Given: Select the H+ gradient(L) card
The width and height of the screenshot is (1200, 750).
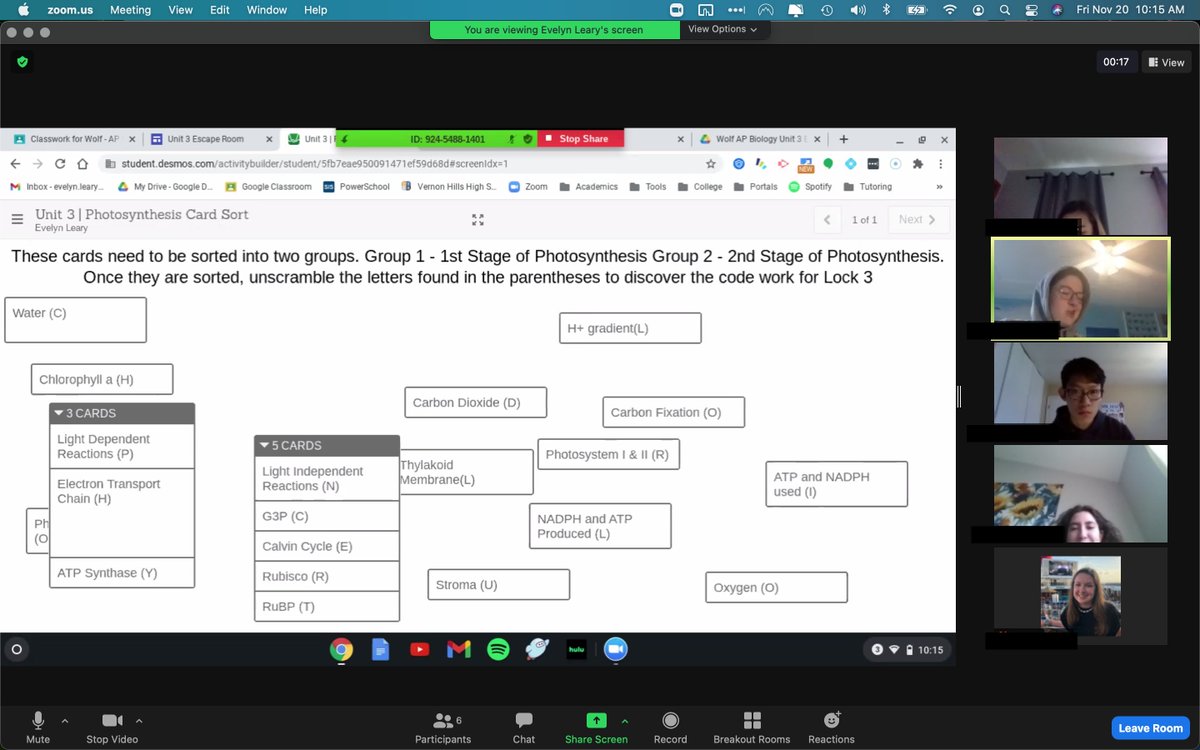Looking at the screenshot, I should 630,328.
